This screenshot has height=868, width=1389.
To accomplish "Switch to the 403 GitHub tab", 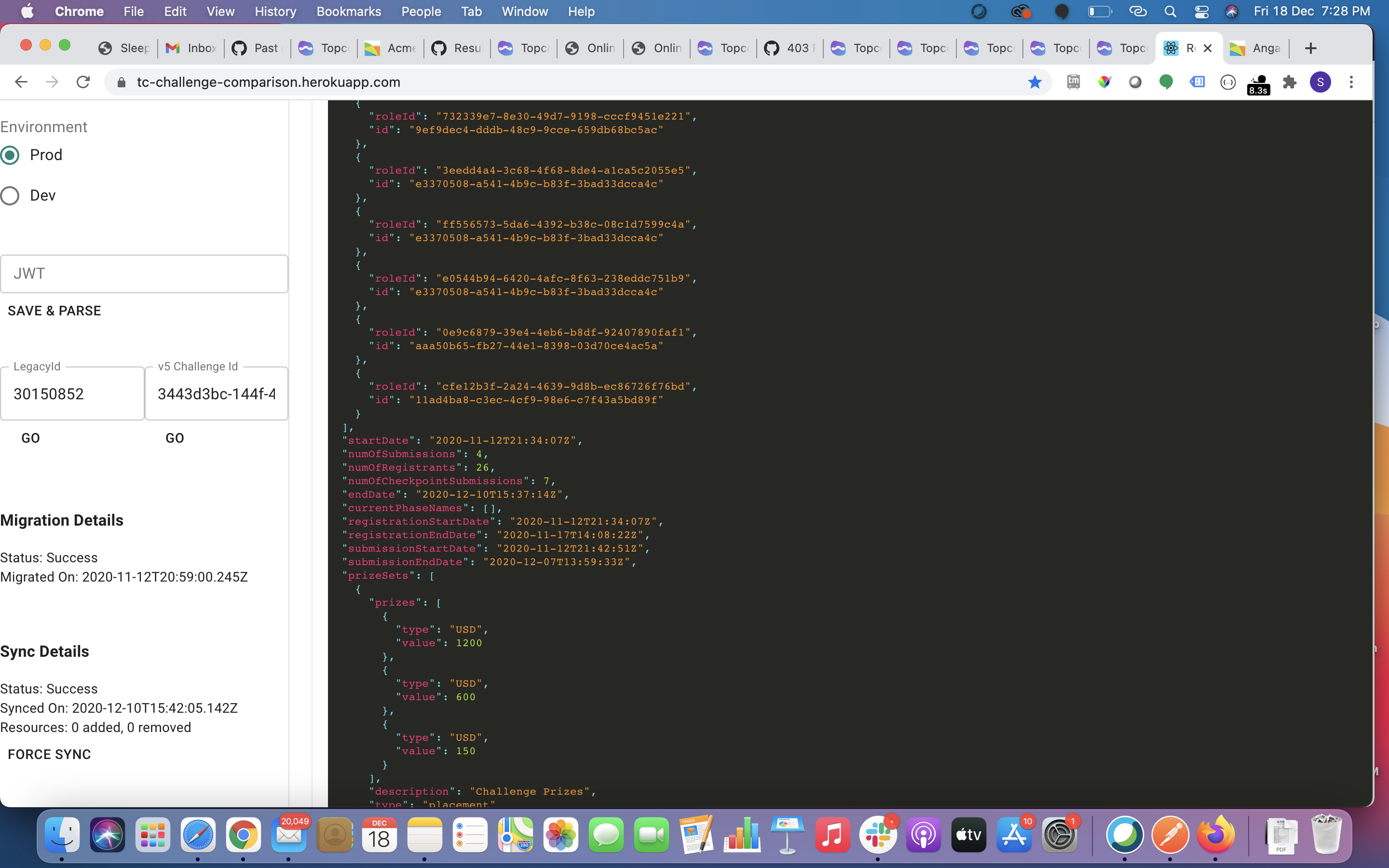I will (789, 48).
